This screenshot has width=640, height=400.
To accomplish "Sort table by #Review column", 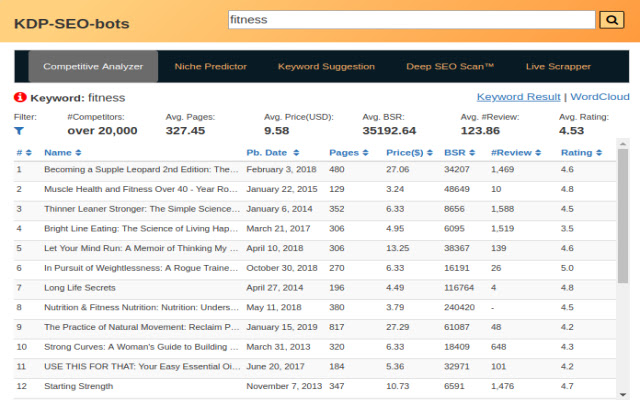I will click(514, 153).
